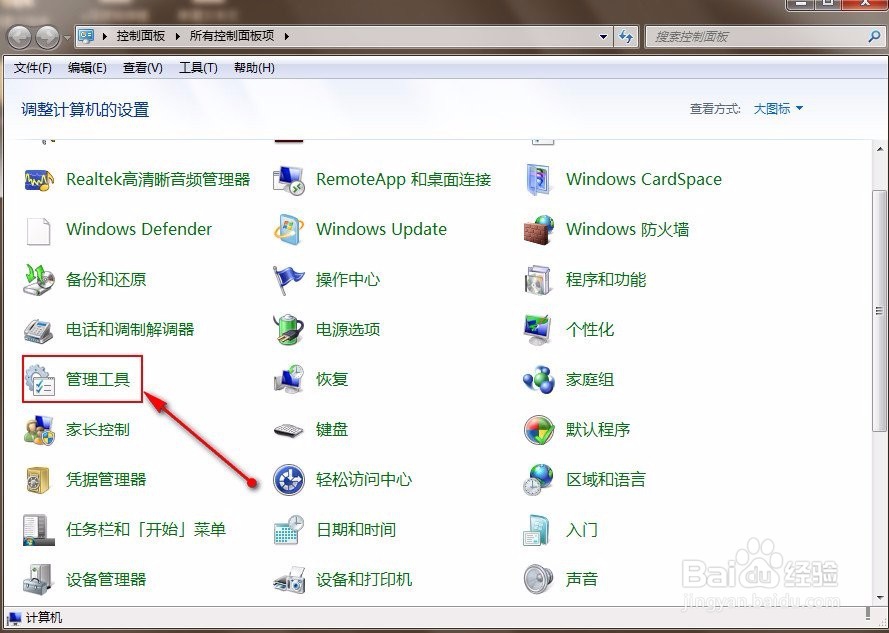Click the 程序和功能 link text

(606, 280)
